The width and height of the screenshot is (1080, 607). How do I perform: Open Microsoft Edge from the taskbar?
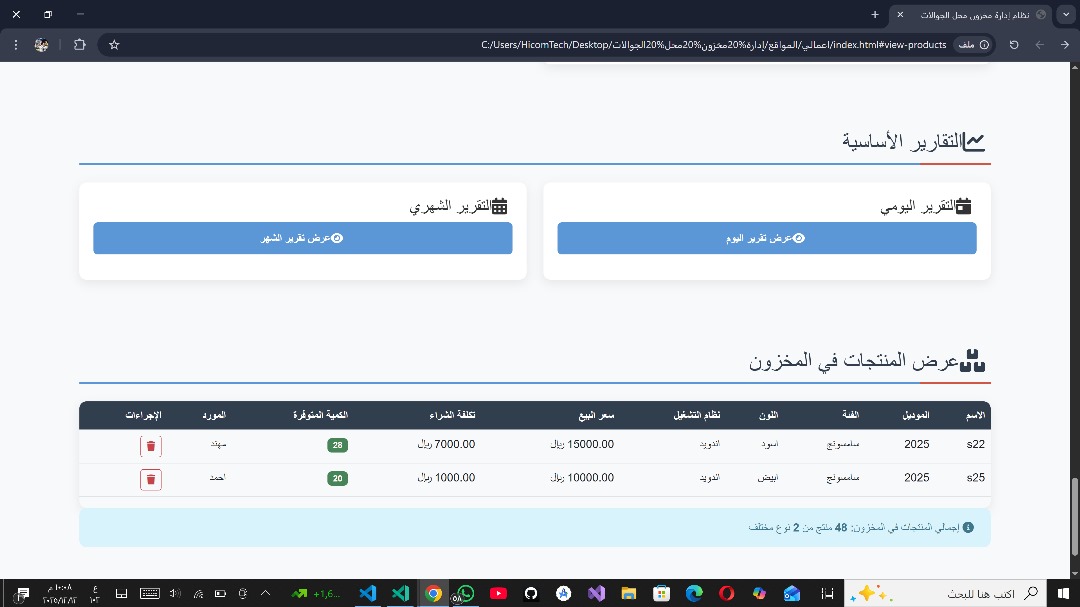694,593
